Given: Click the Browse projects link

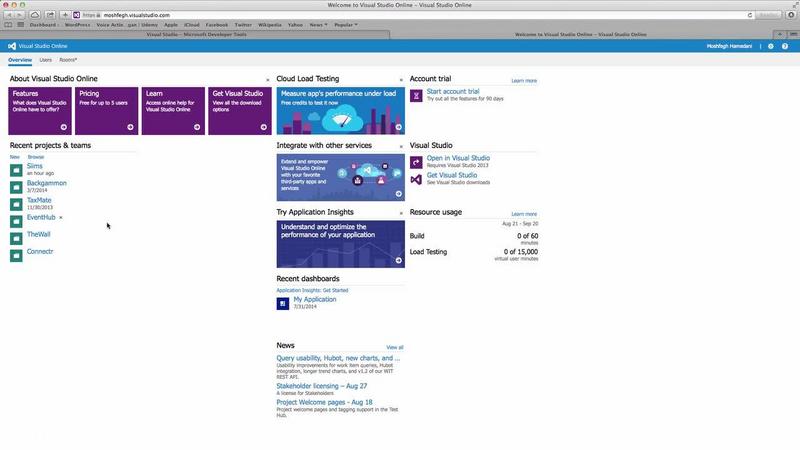Looking at the screenshot, I should coord(36,157).
